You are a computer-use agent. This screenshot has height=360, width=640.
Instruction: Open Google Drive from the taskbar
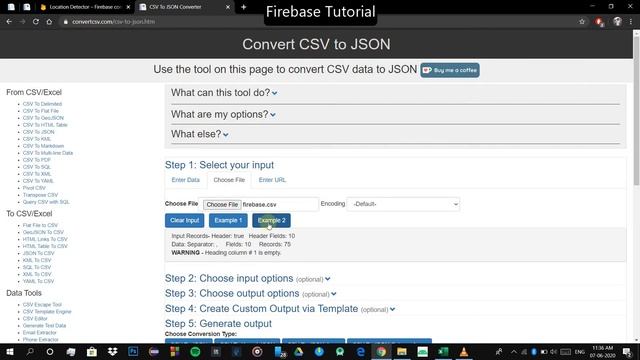[299, 351]
